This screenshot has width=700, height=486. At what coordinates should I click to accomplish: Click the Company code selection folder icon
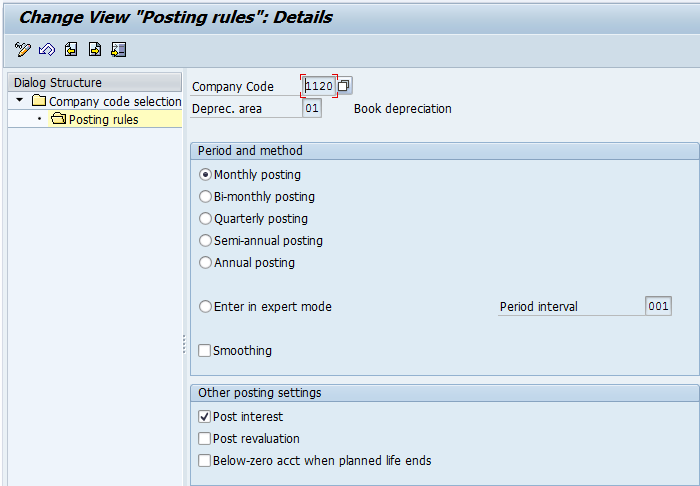[39, 101]
